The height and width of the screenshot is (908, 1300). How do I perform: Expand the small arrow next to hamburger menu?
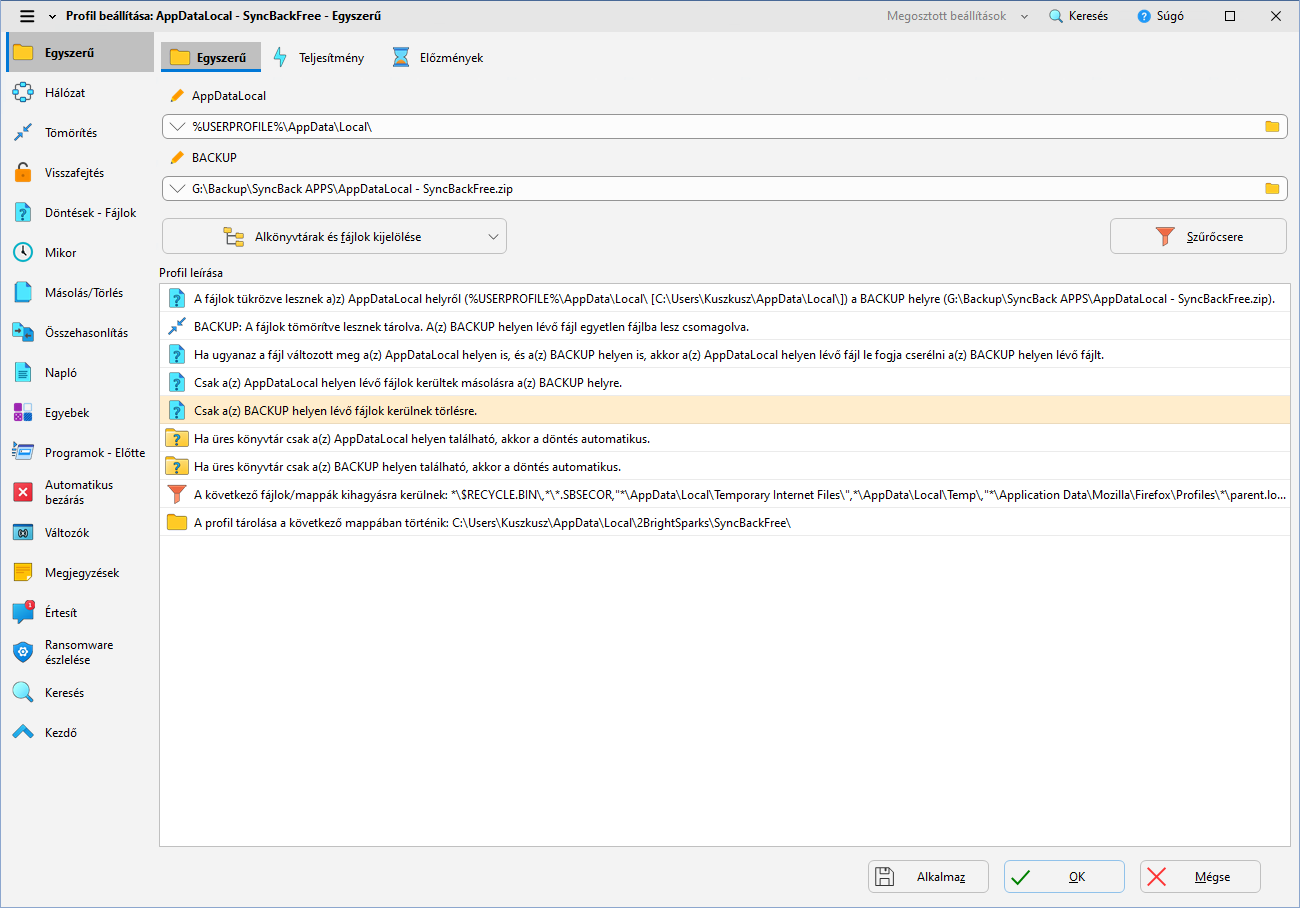(x=51, y=16)
